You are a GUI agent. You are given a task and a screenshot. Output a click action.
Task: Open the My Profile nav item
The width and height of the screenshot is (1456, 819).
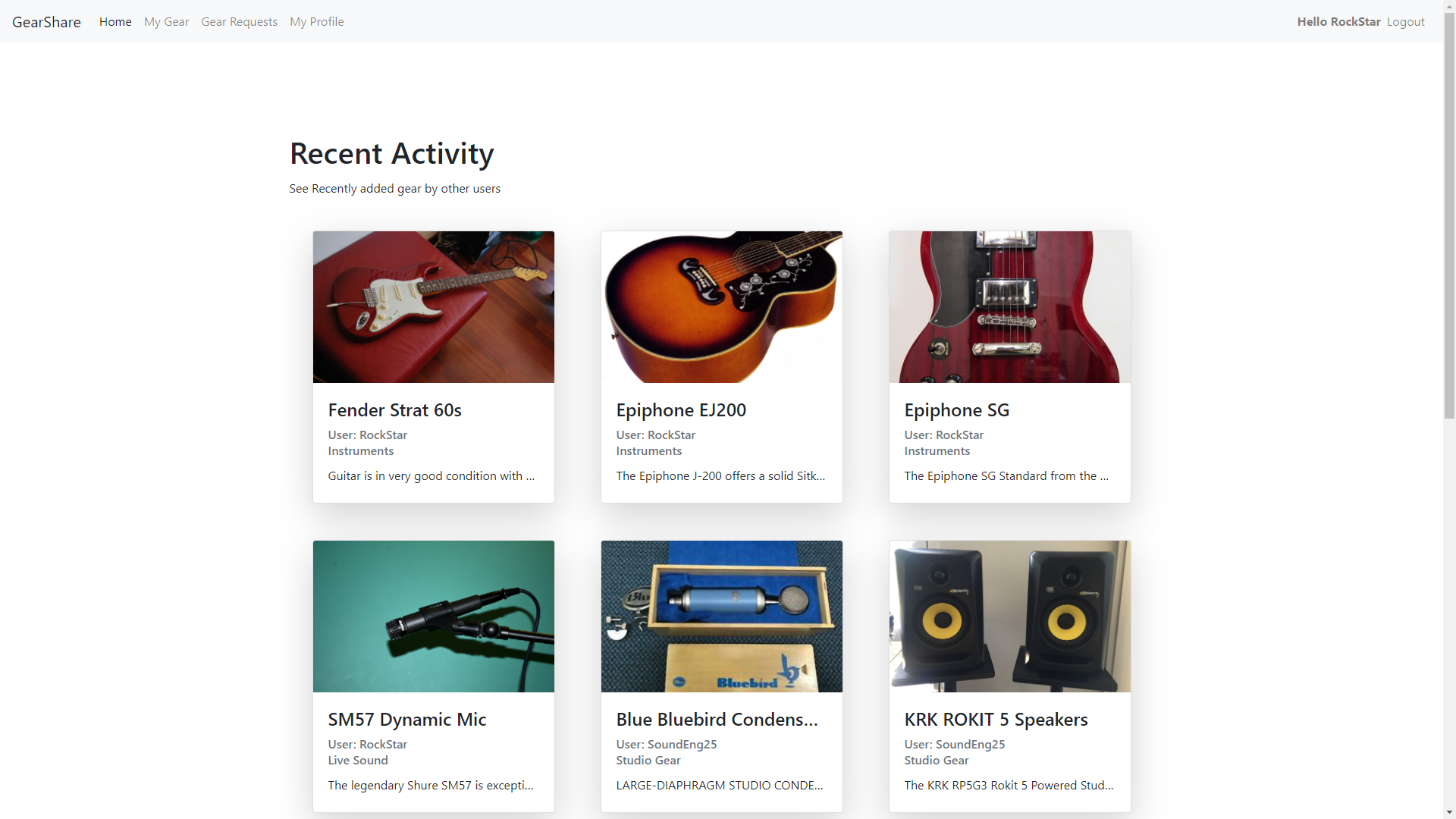pyautogui.click(x=317, y=22)
